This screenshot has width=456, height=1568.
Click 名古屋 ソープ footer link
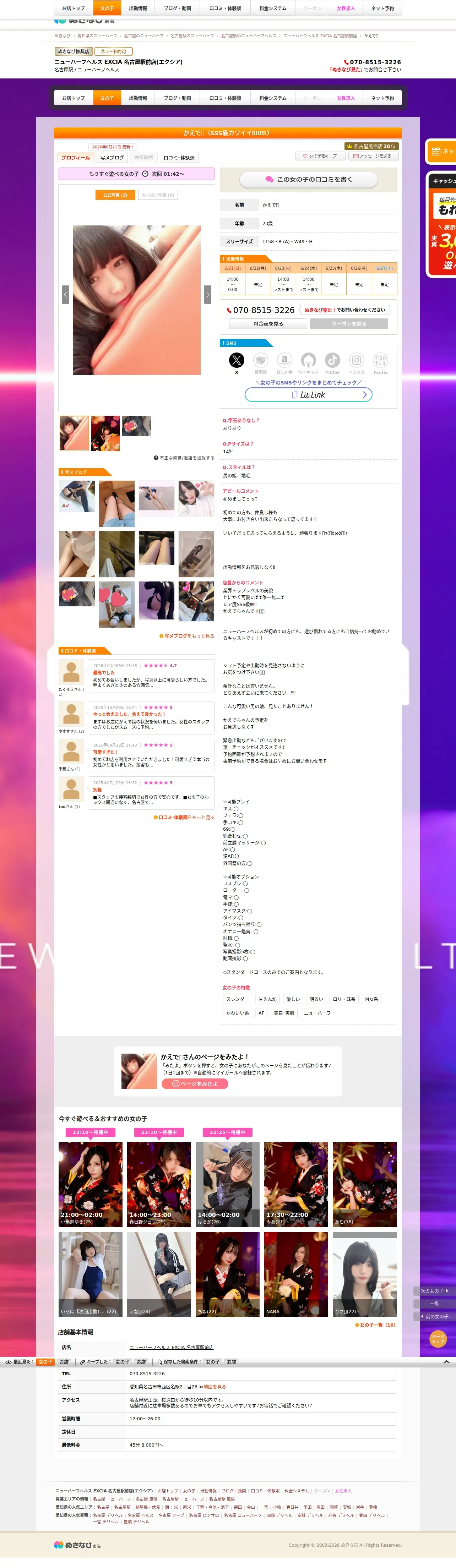tap(171, 1515)
